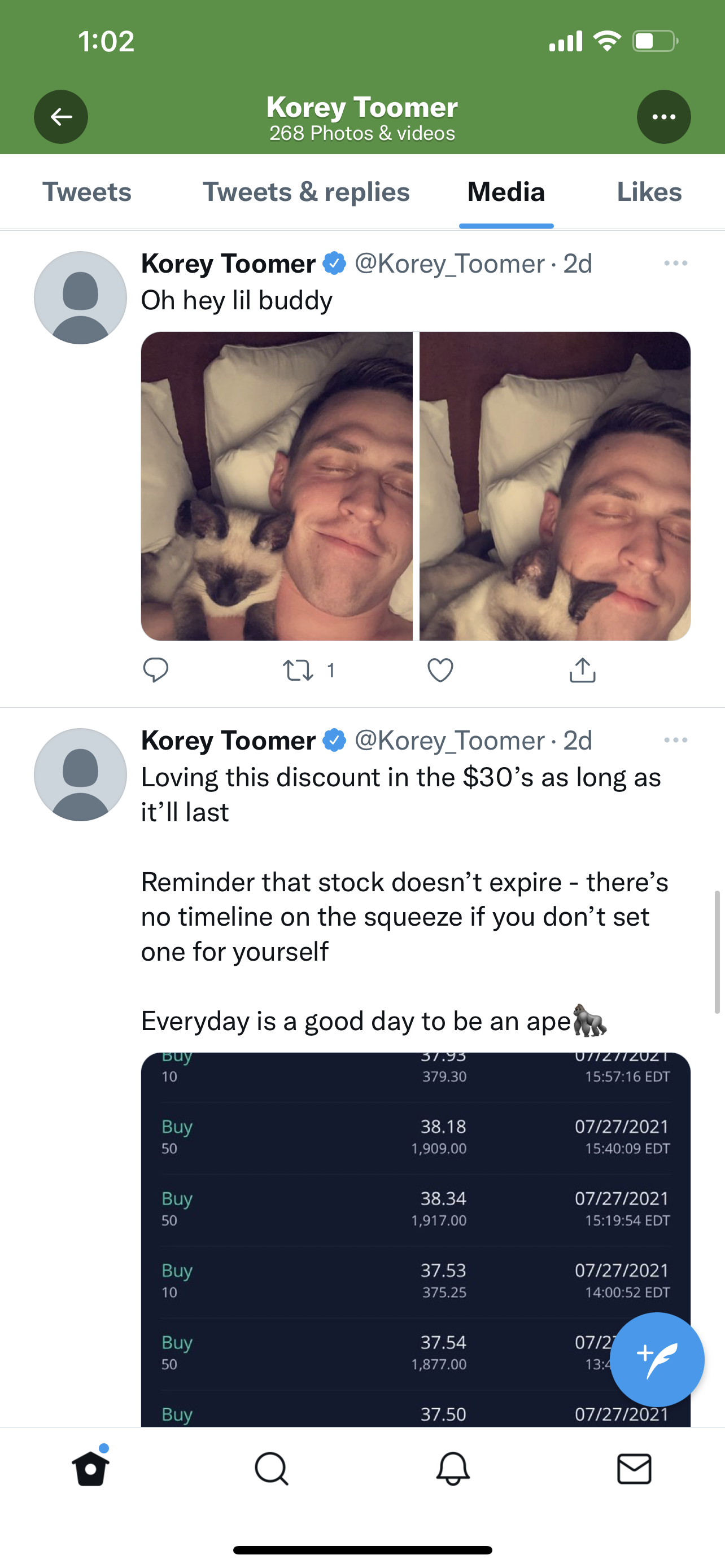
Task: Reply to the "Oh hey lil buddy" tweet
Action: 155,670
